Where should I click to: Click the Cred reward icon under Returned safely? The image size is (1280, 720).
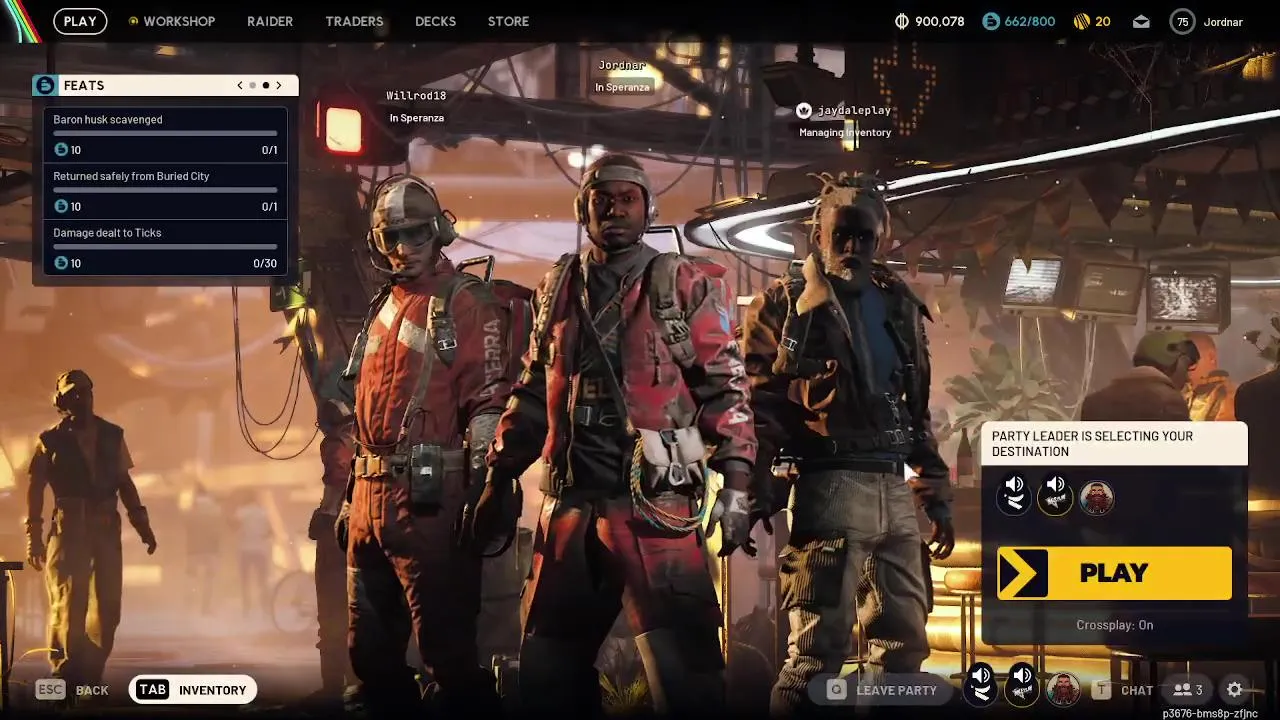(x=61, y=206)
